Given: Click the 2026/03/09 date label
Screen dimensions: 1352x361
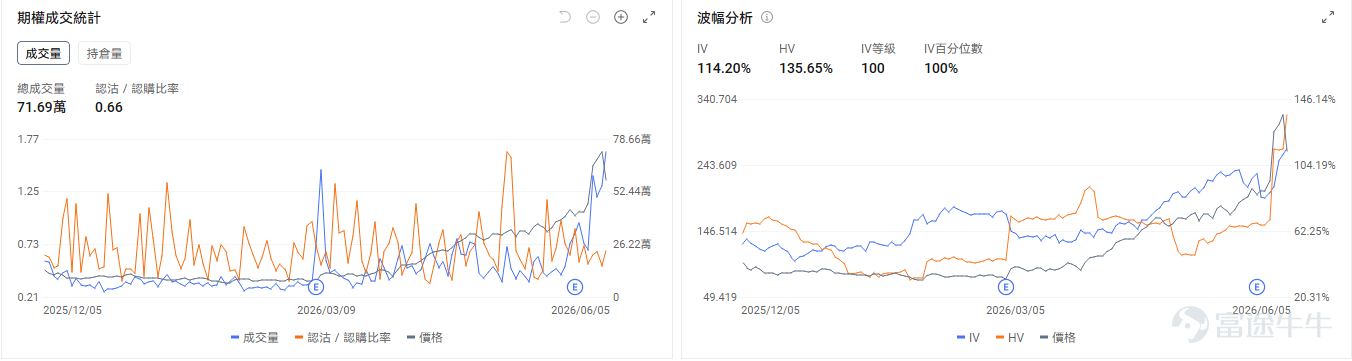Looking at the screenshot, I should (x=326, y=311).
